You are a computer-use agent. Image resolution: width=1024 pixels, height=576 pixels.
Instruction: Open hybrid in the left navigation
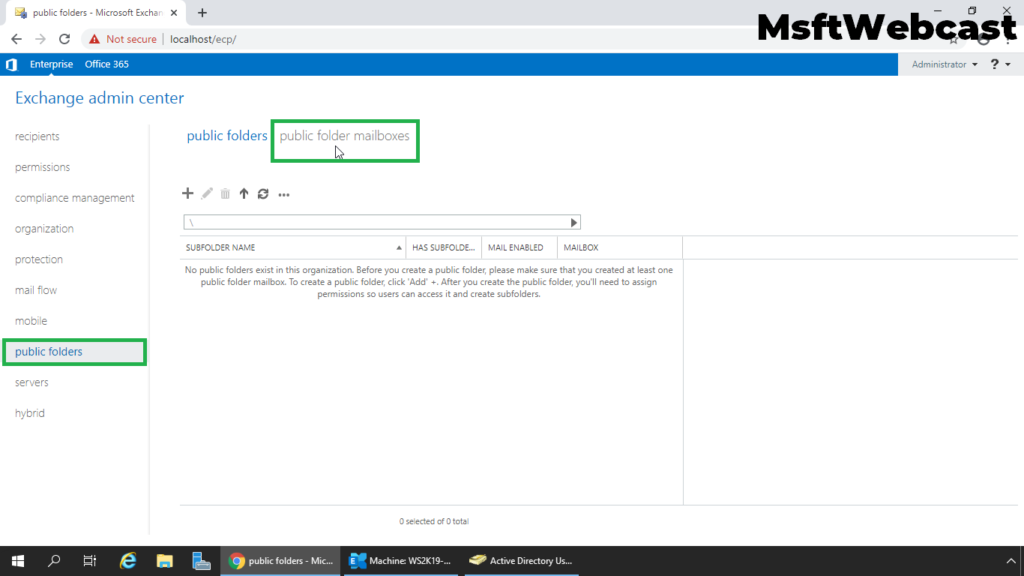(x=30, y=413)
